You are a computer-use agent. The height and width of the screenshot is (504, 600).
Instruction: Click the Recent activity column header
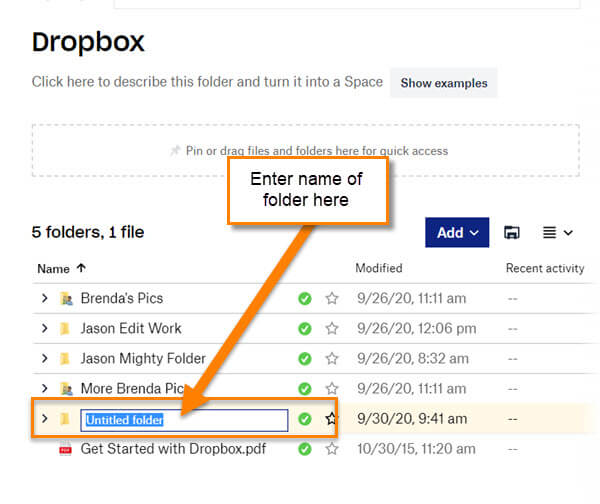(x=545, y=268)
